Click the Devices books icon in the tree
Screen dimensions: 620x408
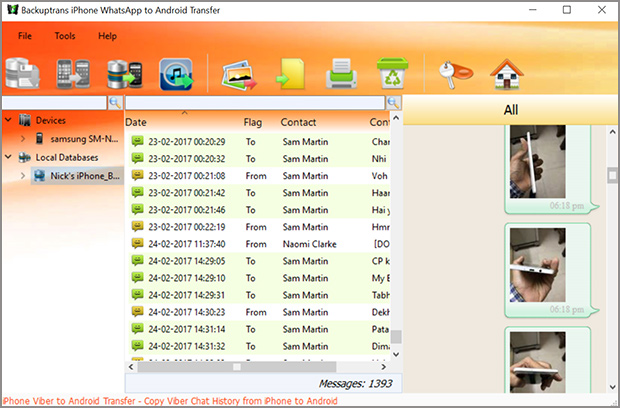coord(25,120)
